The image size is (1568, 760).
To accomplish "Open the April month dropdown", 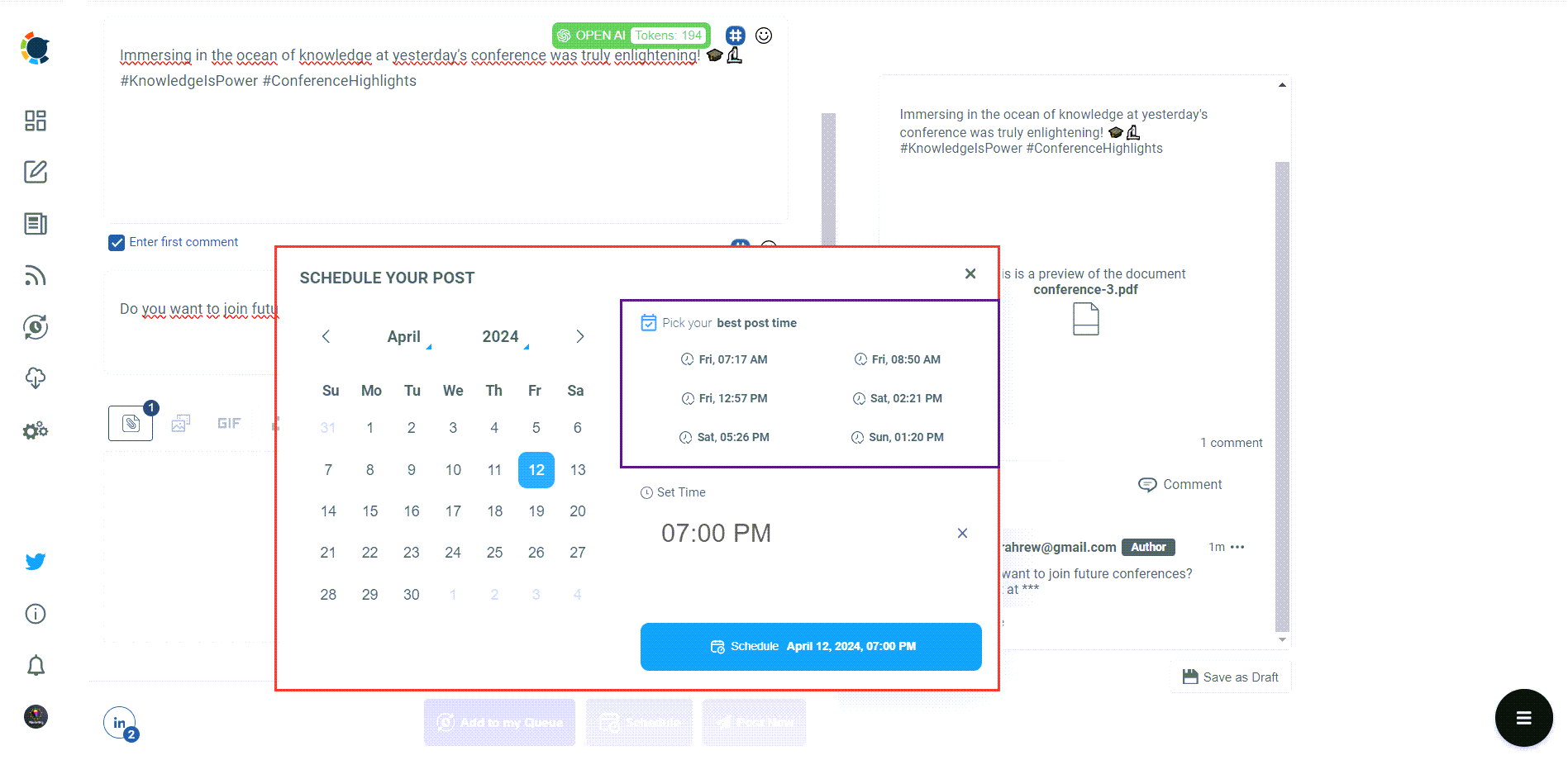I will pos(404,336).
